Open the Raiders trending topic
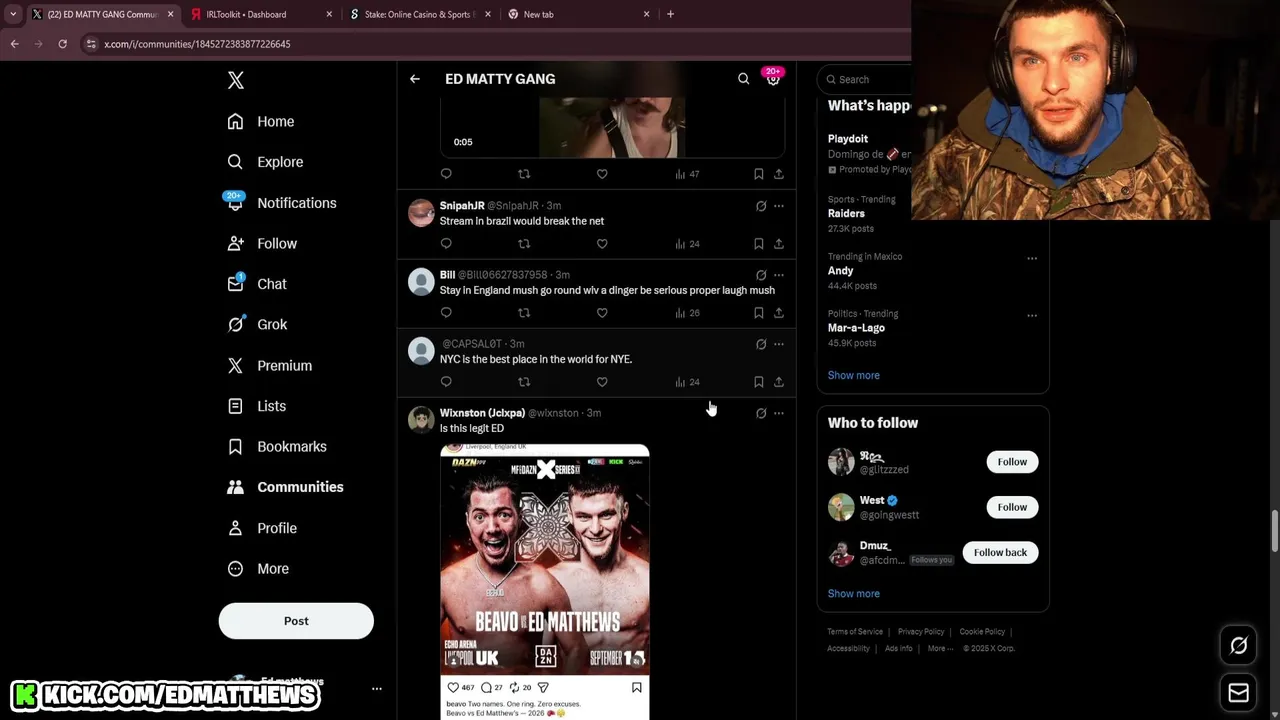The image size is (1280, 720). (846, 213)
